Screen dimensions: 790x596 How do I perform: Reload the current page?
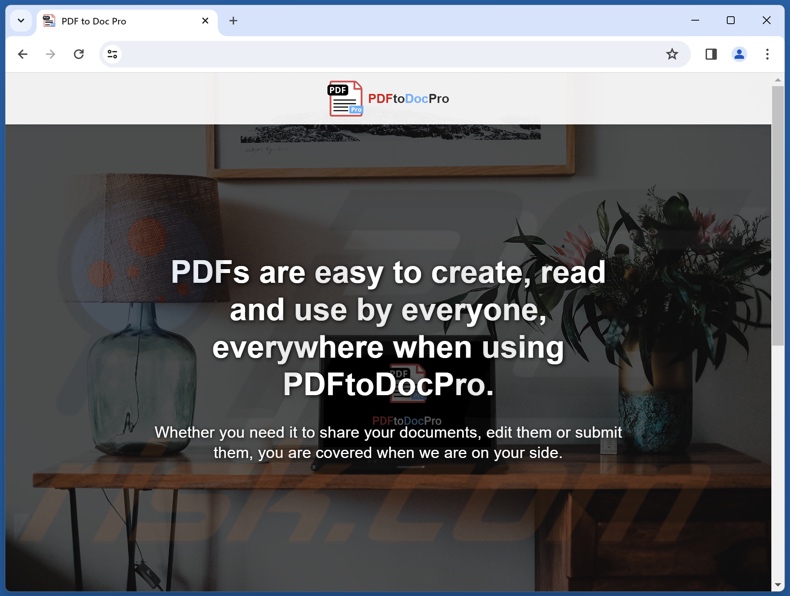click(x=79, y=54)
